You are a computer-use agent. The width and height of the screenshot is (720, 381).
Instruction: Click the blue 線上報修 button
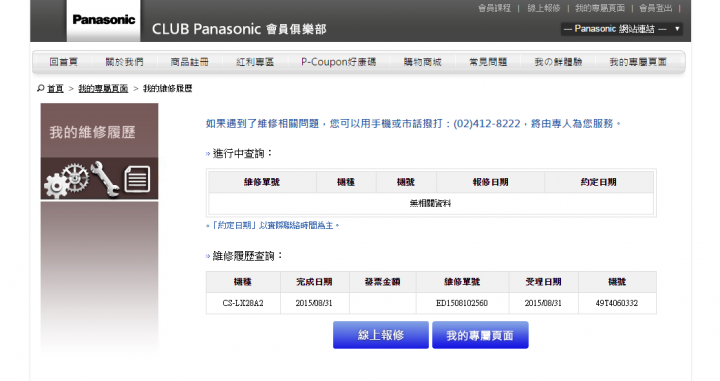pos(381,335)
